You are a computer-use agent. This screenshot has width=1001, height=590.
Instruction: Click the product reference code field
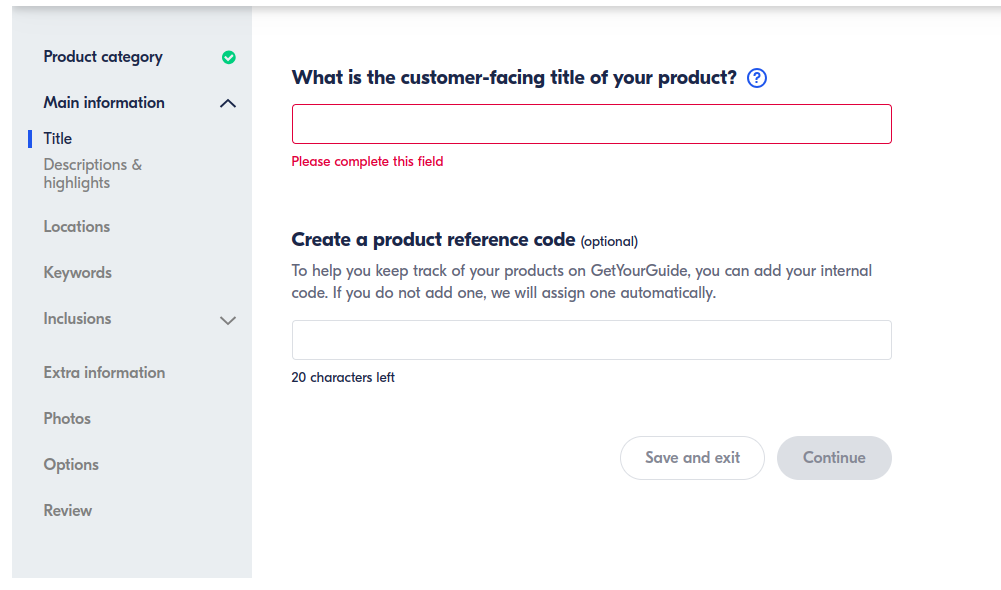[x=591, y=340]
